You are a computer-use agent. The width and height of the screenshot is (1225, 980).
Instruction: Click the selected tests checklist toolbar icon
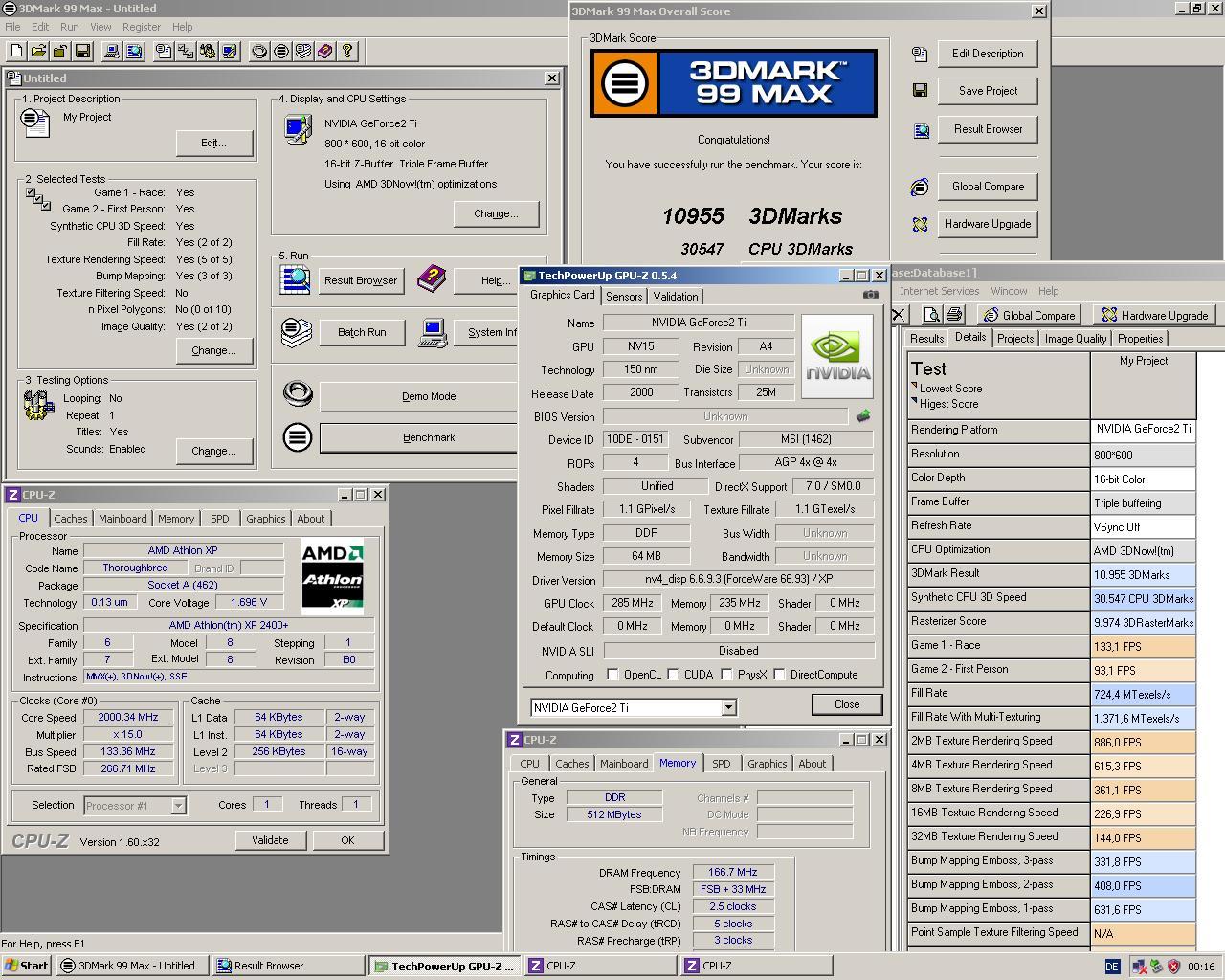click(186, 51)
